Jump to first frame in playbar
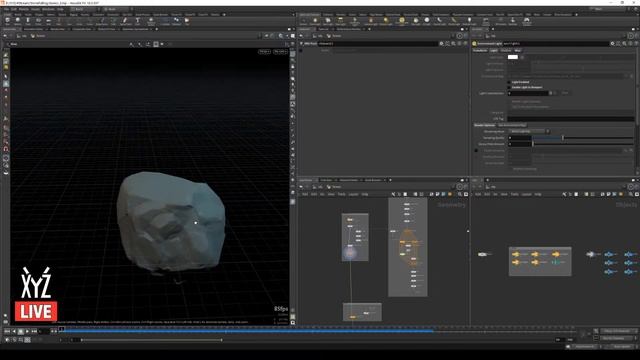 (7, 331)
